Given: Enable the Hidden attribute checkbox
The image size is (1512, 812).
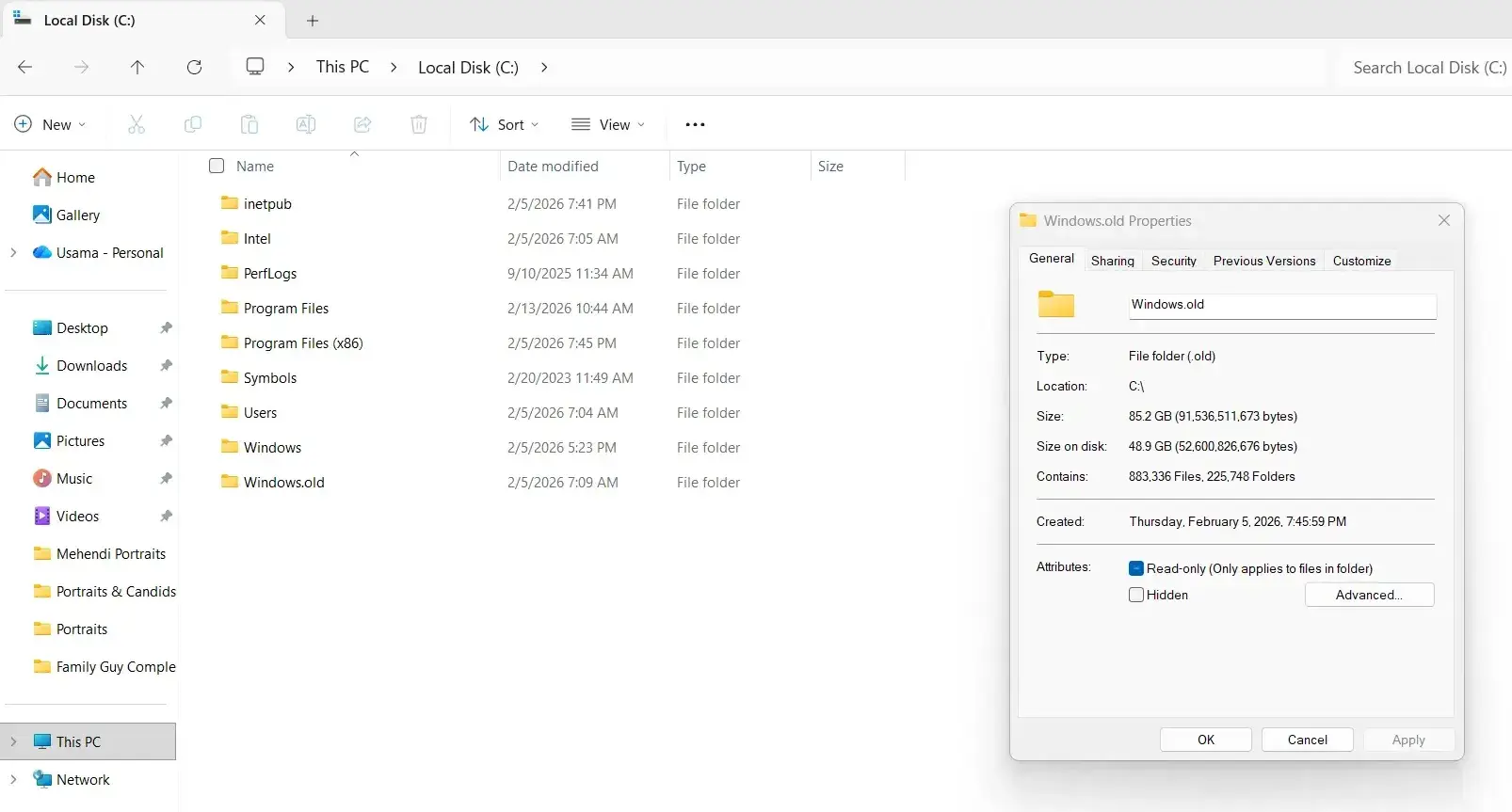Looking at the screenshot, I should [x=1136, y=595].
